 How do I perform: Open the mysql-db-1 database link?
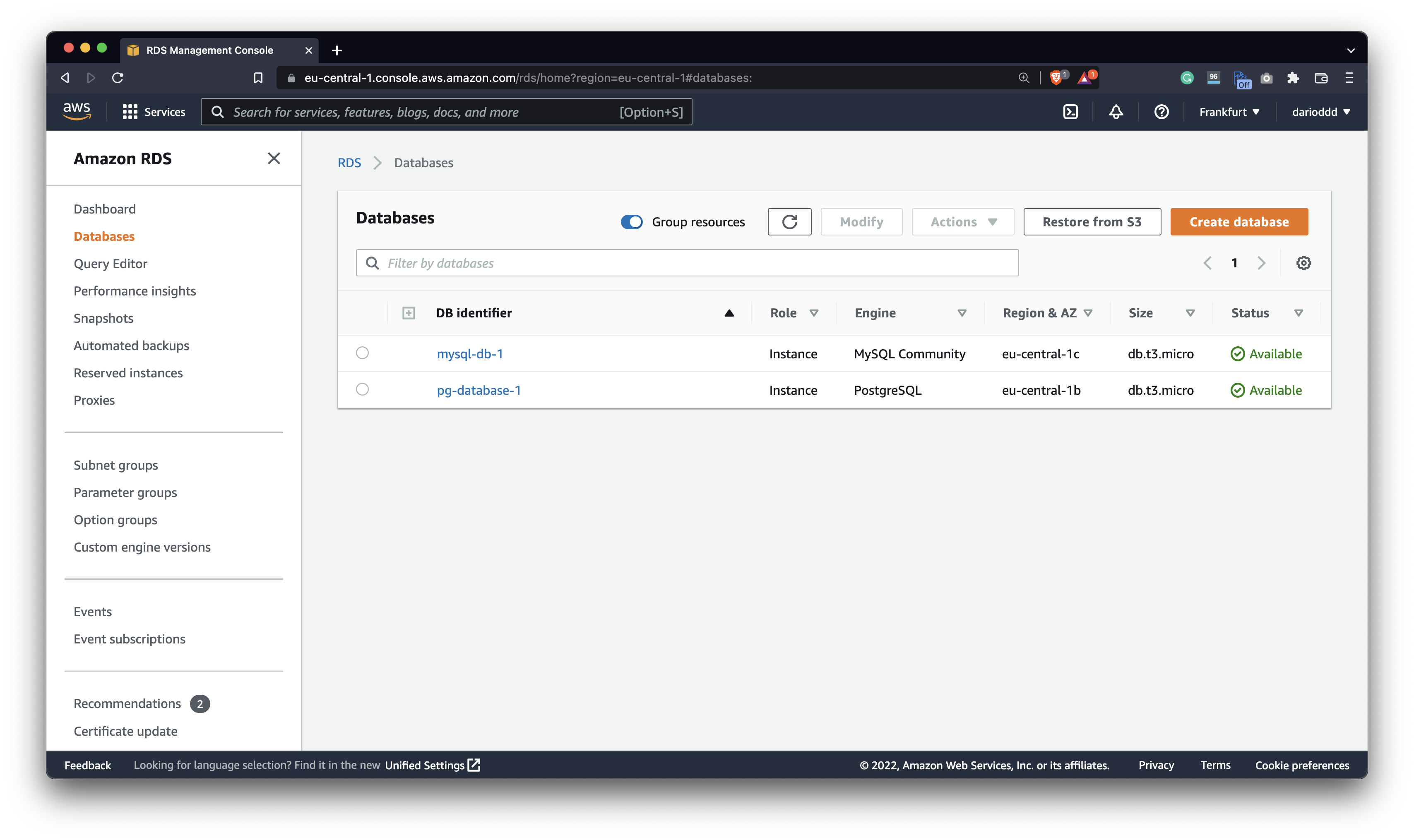(x=470, y=354)
